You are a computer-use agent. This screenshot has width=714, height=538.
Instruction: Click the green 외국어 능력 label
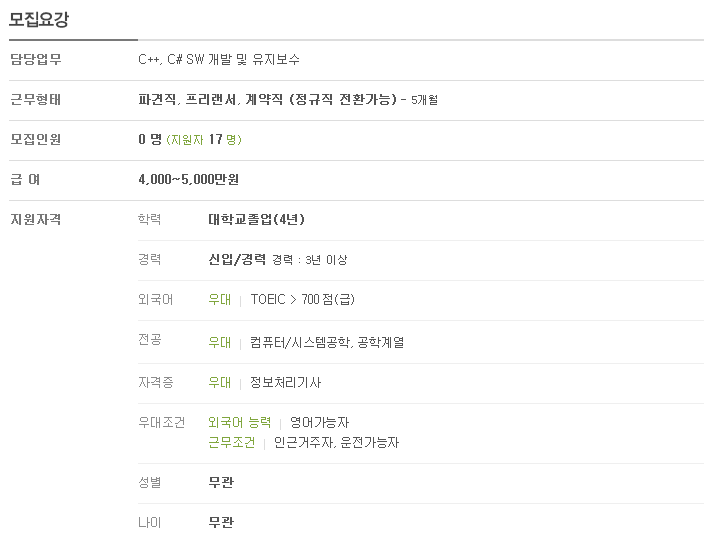pos(240,423)
